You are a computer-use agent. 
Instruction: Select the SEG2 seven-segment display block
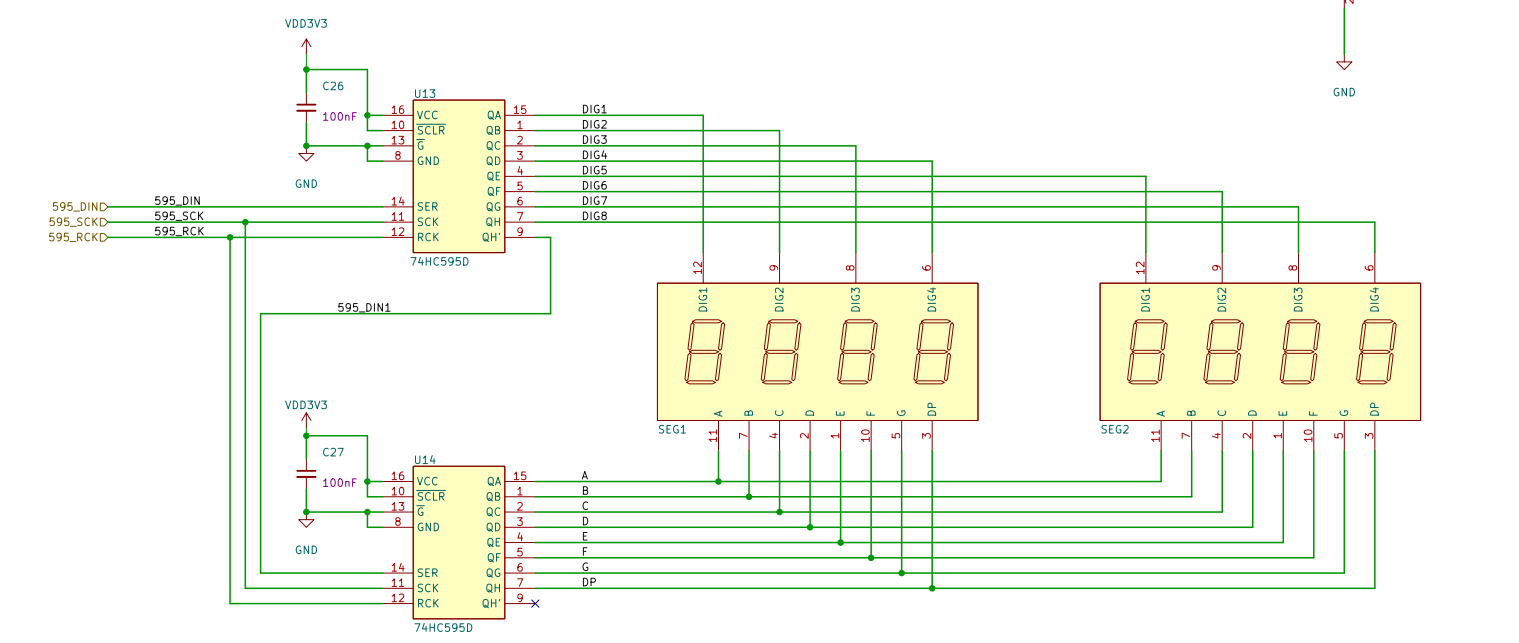[1259, 351]
